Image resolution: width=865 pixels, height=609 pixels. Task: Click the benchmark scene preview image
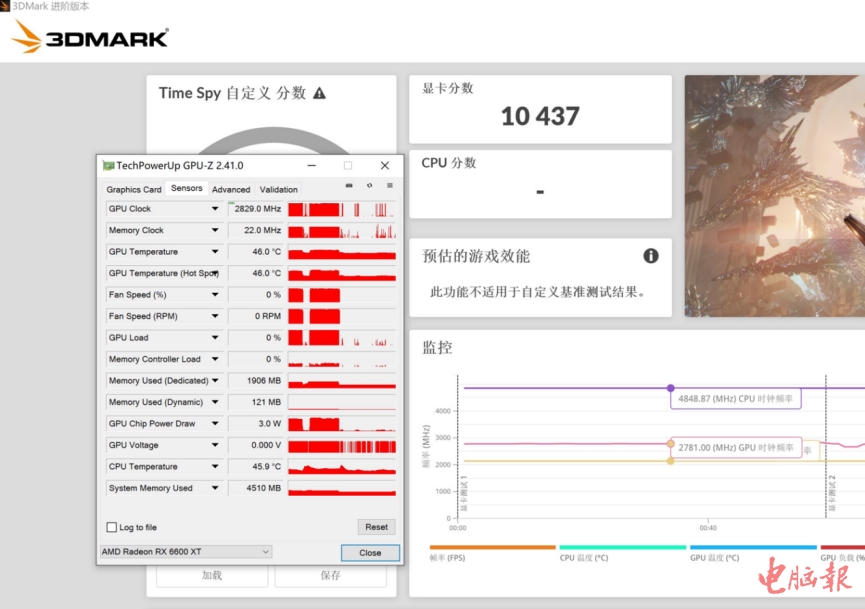pos(775,196)
